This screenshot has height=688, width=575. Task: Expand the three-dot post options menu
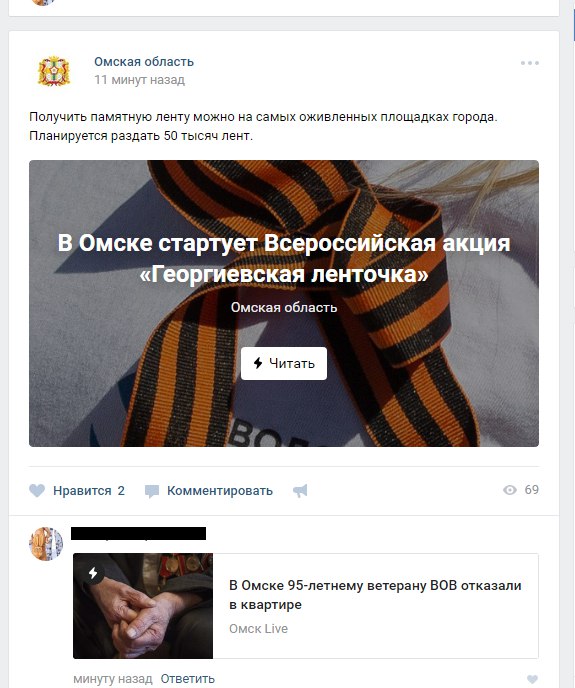tap(529, 63)
